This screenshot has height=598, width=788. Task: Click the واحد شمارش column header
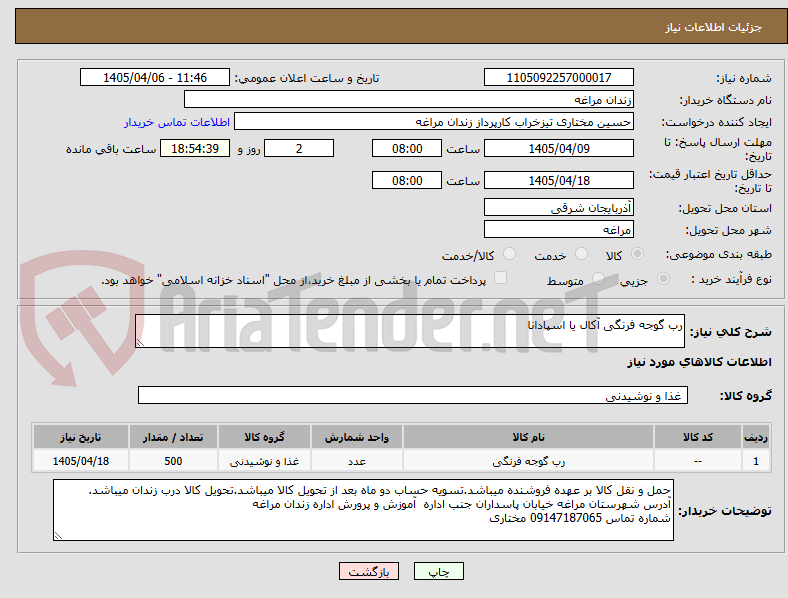(357, 437)
